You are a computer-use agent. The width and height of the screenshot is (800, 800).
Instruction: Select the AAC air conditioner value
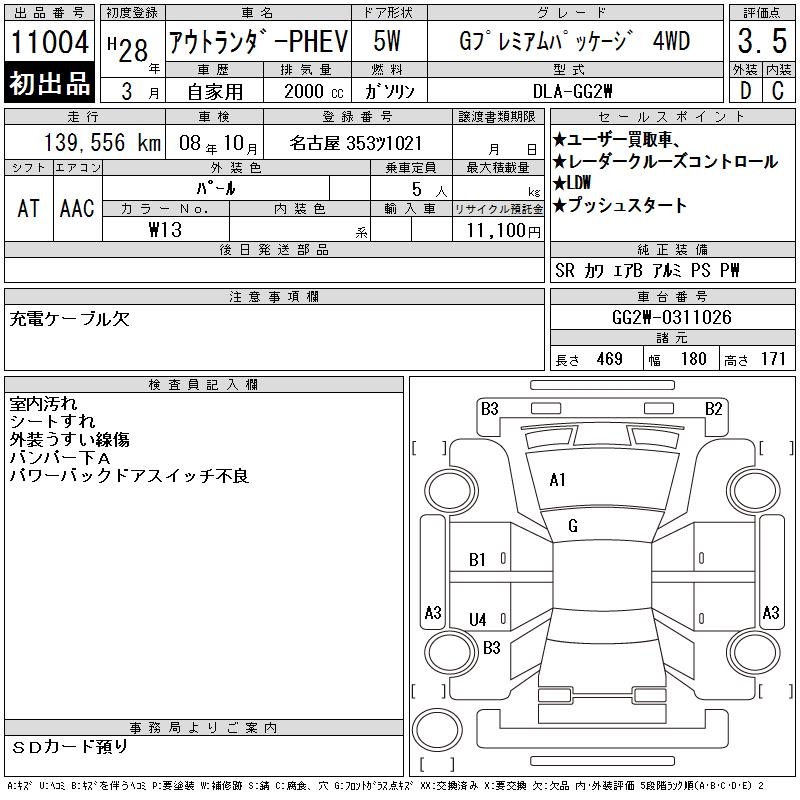tap(77, 208)
